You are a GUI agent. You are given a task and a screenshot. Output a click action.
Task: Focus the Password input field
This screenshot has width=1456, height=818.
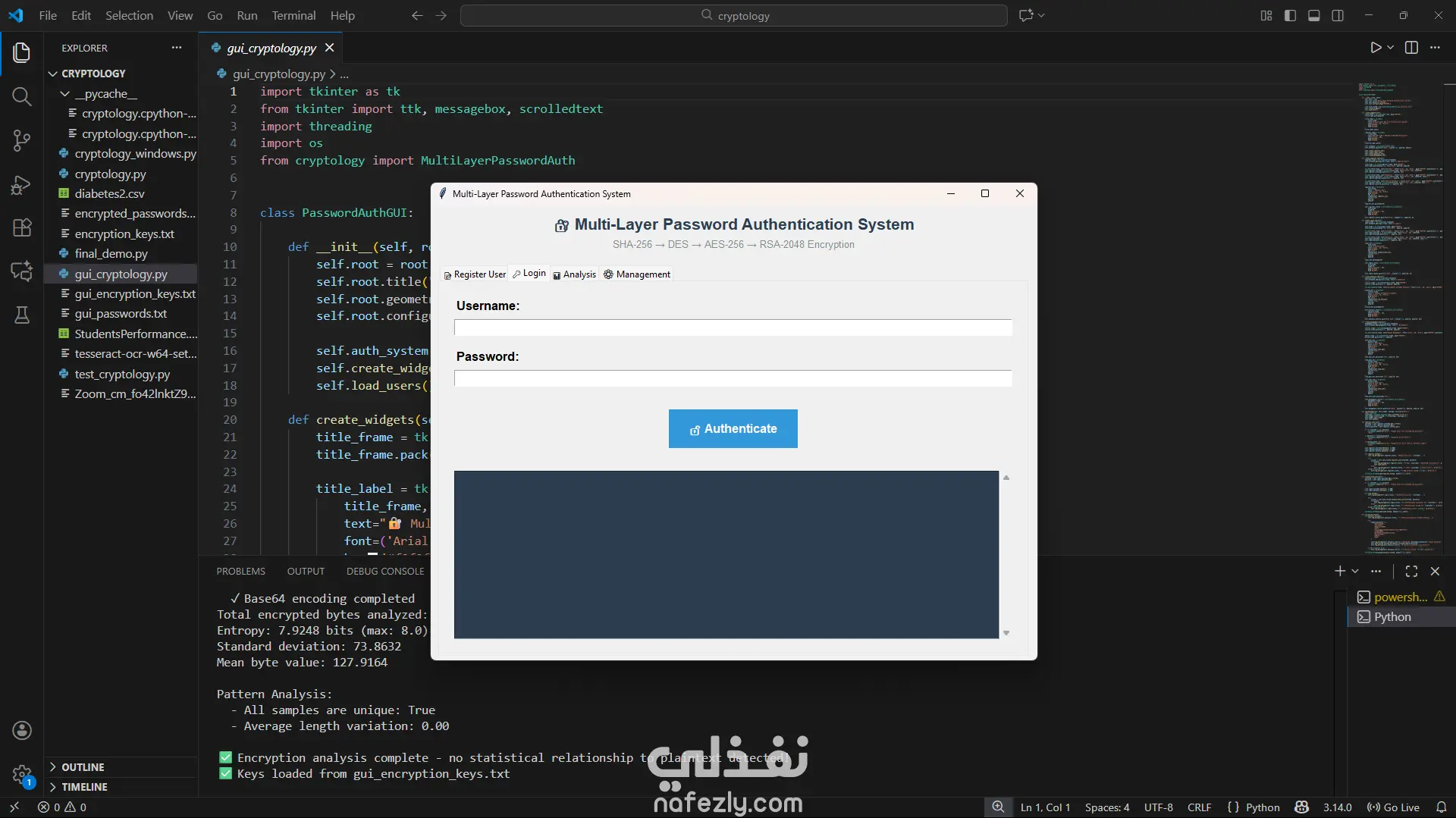733,378
